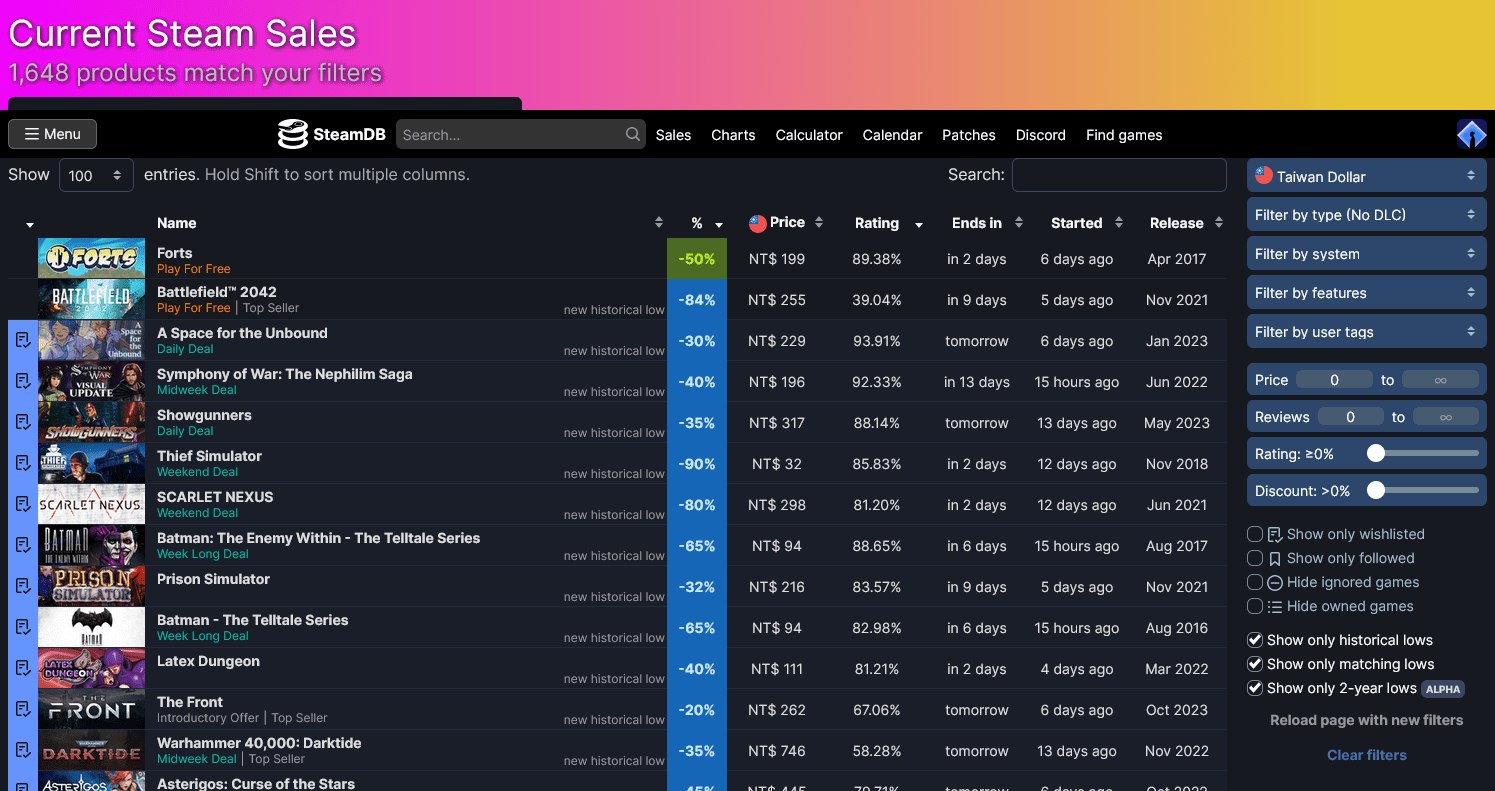Screen dimensions: 1495x791
Task: Click the Clear filters link
Action: pos(1366,755)
